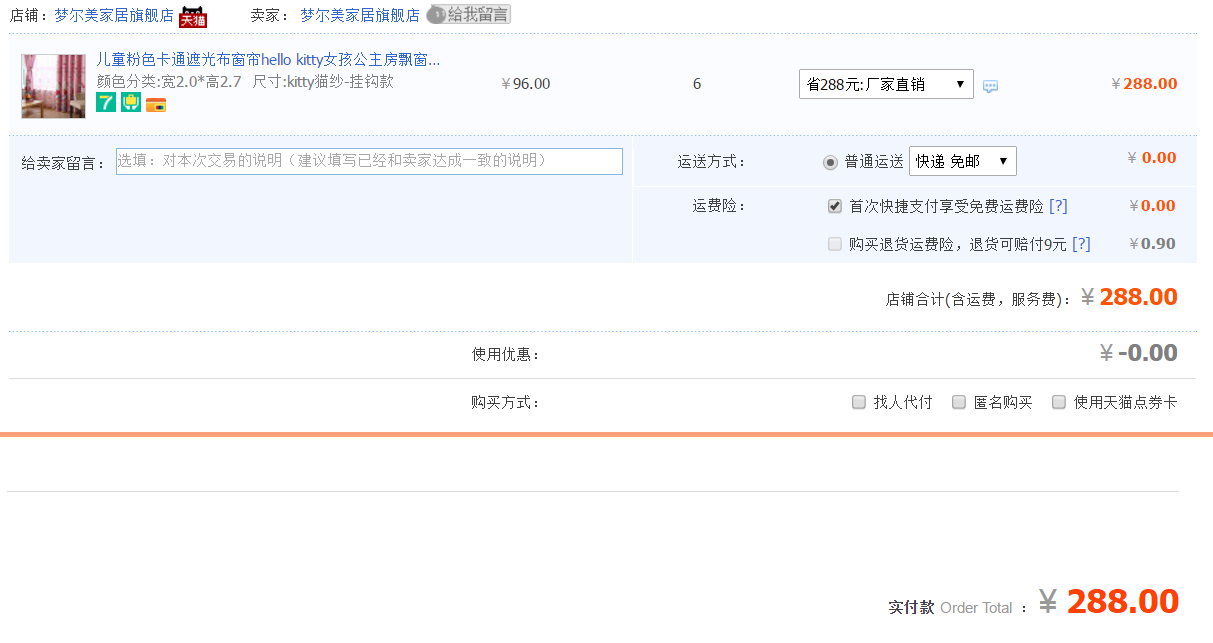
Task: Open the 梦尔美家居旗舰店 seller link after 卖家
Action: point(360,16)
